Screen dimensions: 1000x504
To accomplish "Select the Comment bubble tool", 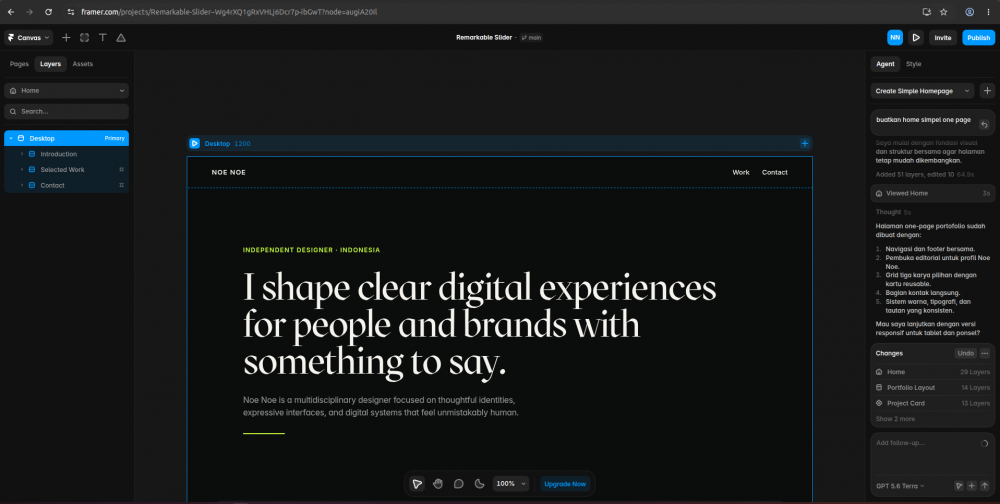I will [x=459, y=484].
